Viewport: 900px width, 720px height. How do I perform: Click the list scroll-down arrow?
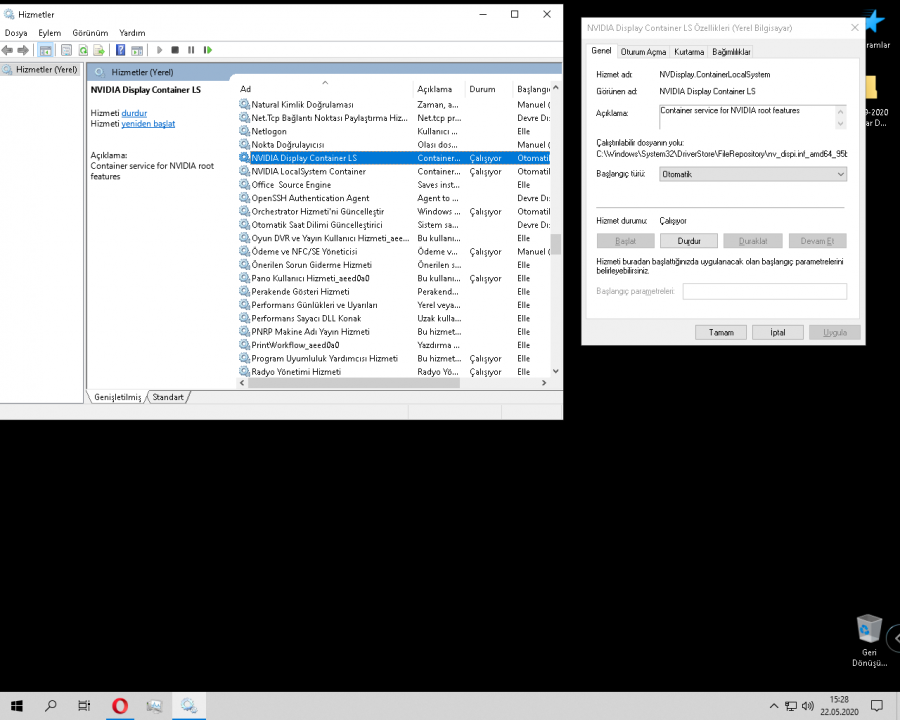point(555,371)
